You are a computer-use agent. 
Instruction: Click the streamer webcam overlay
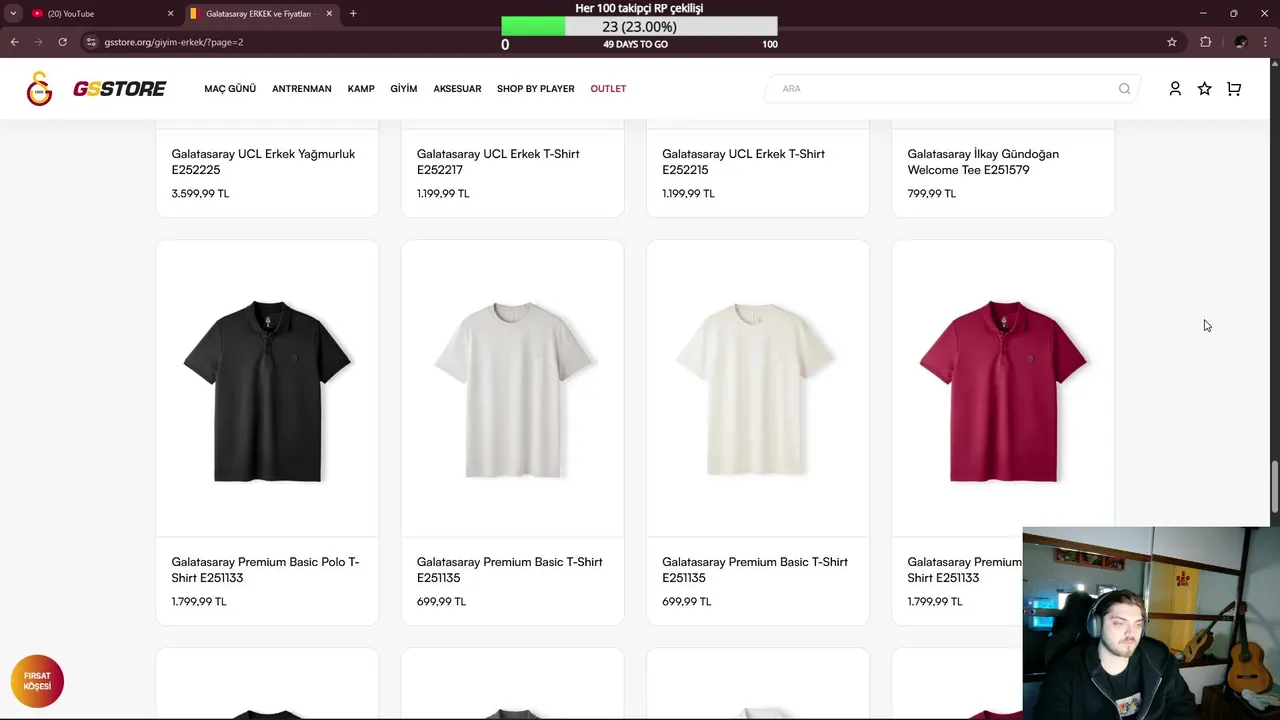point(1151,623)
